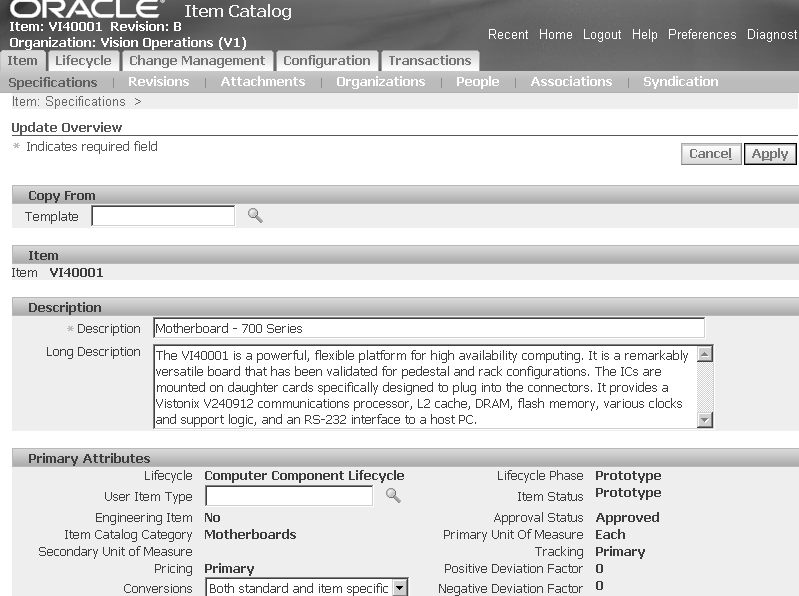Open the Conversions dropdown
The width and height of the screenshot is (799, 596).
click(307, 587)
